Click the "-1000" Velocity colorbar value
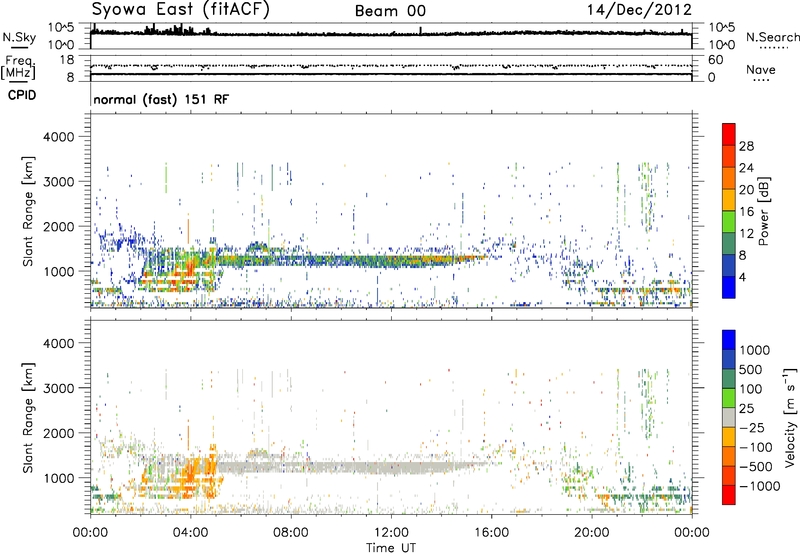800x554 pixels. (x=760, y=486)
